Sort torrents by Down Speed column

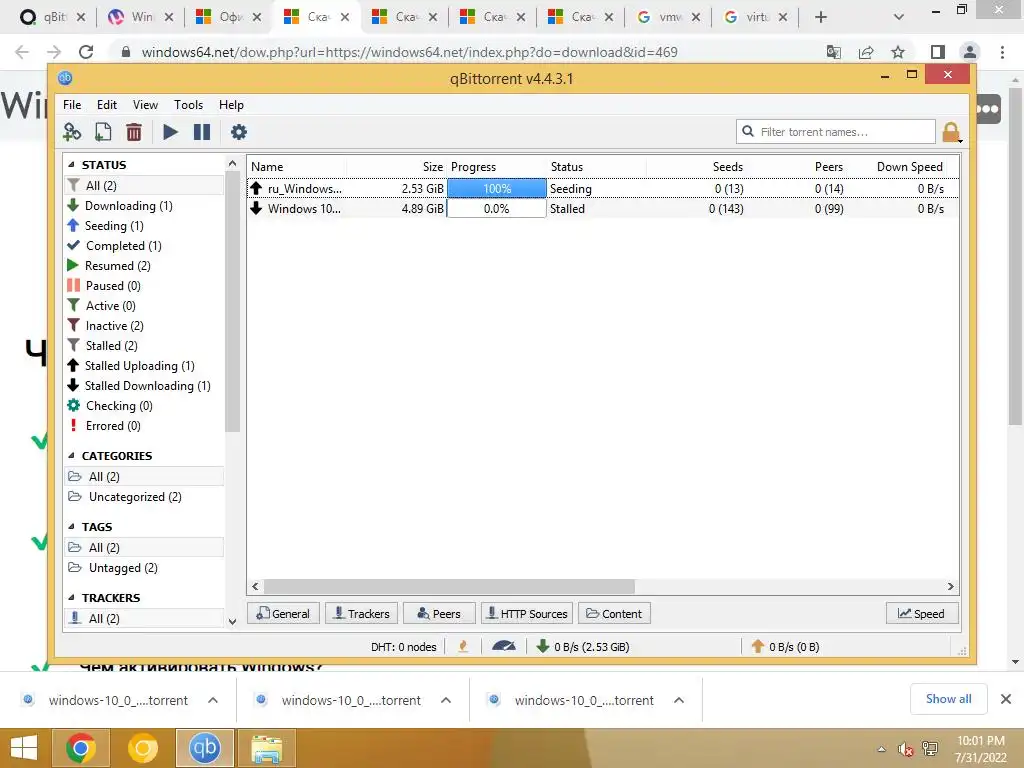tap(909, 167)
